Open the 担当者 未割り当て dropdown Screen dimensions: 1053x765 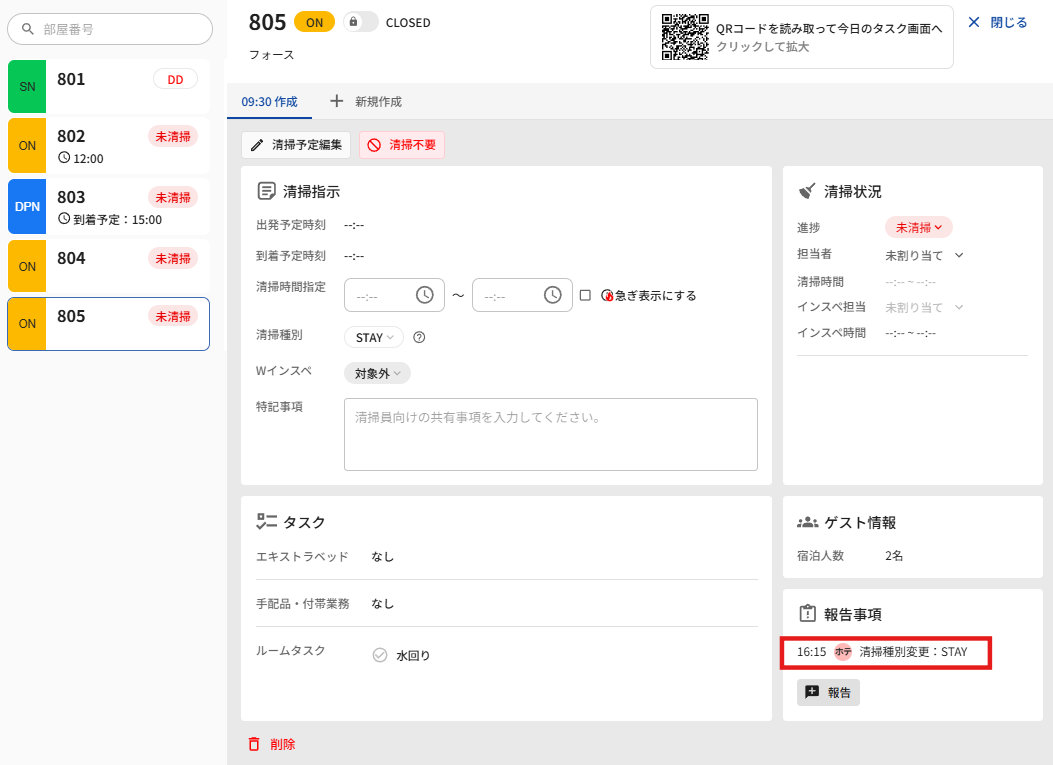click(x=924, y=255)
